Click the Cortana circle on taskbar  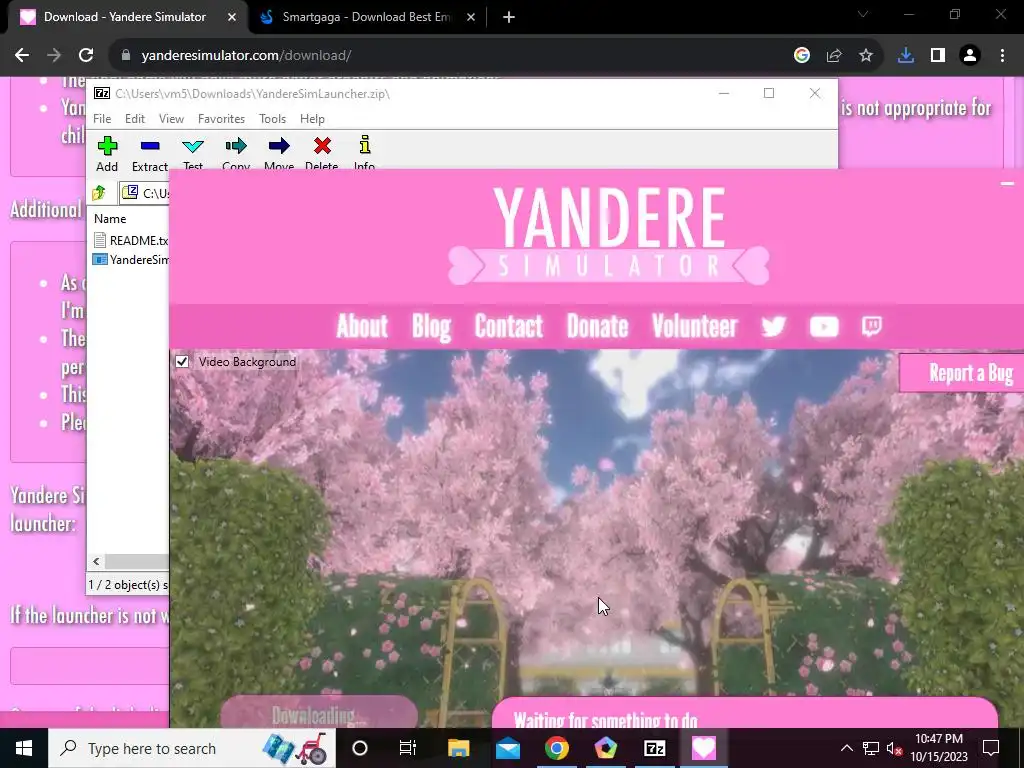tap(359, 748)
